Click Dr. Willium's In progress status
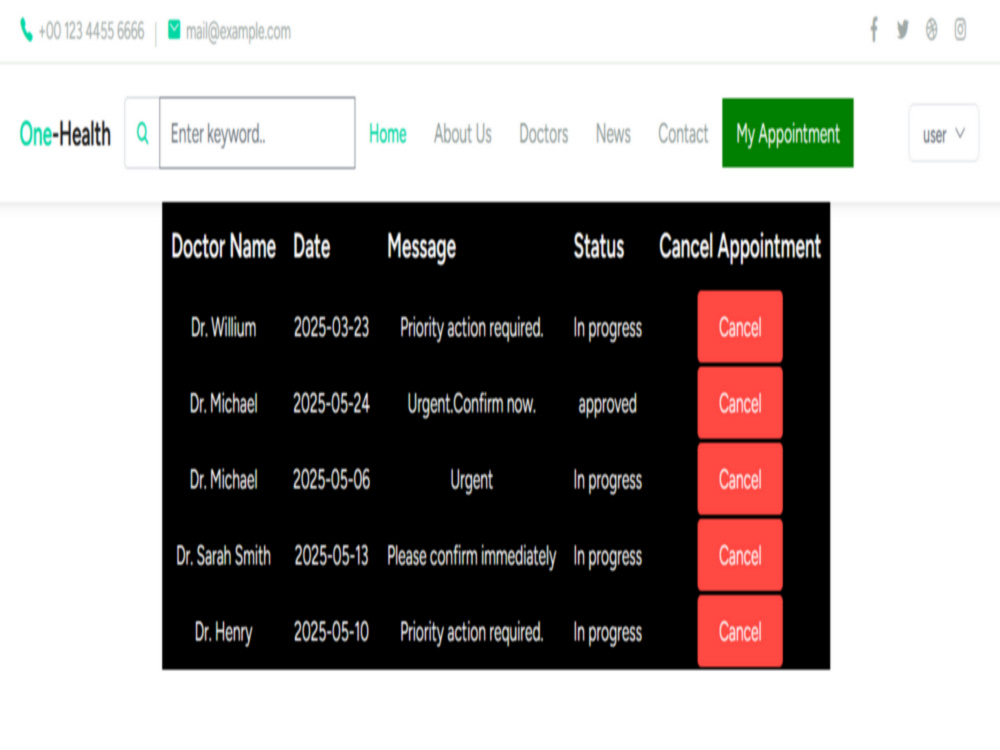The image size is (1000, 750). coord(607,328)
